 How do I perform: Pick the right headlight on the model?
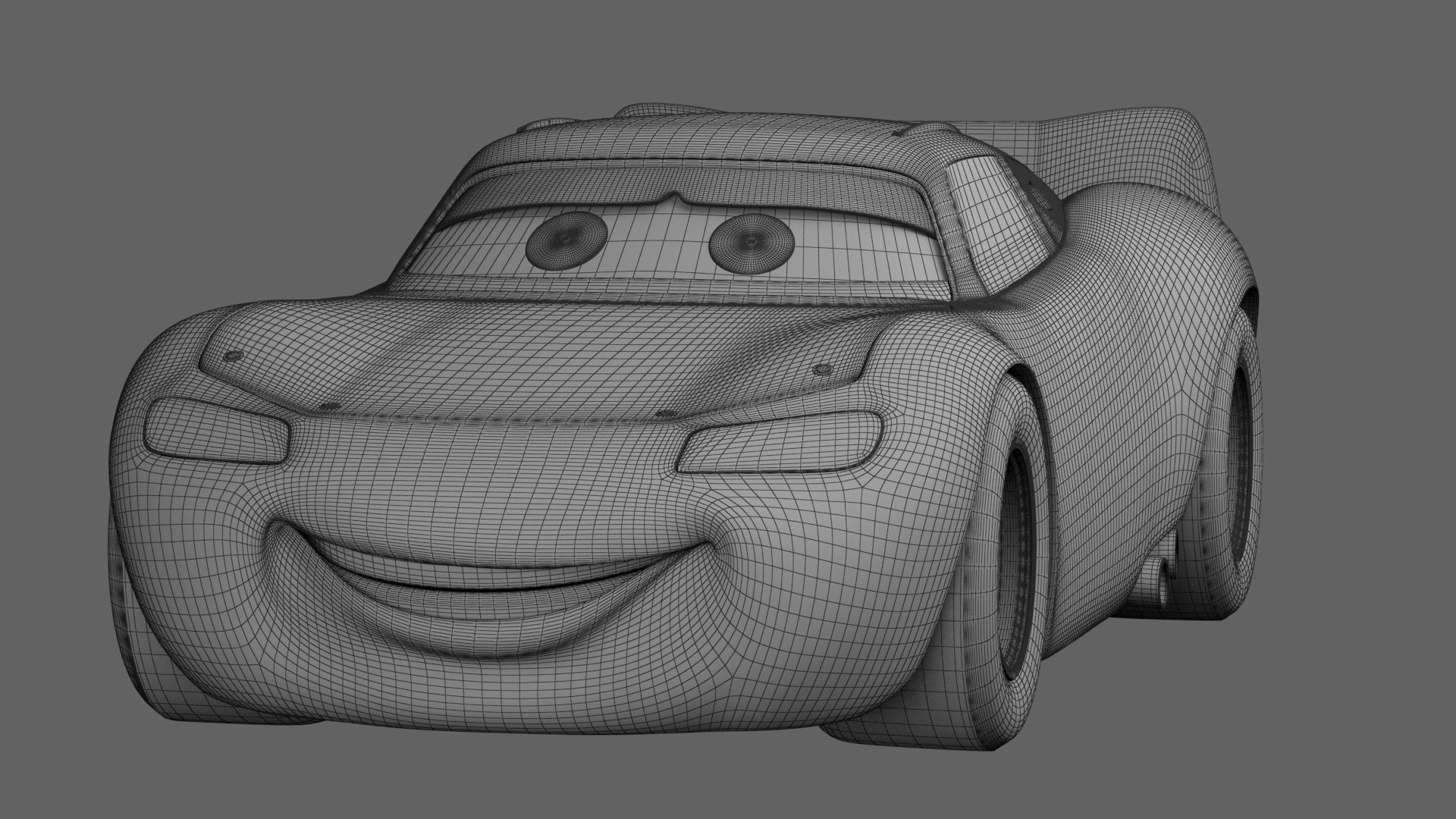coord(780,443)
